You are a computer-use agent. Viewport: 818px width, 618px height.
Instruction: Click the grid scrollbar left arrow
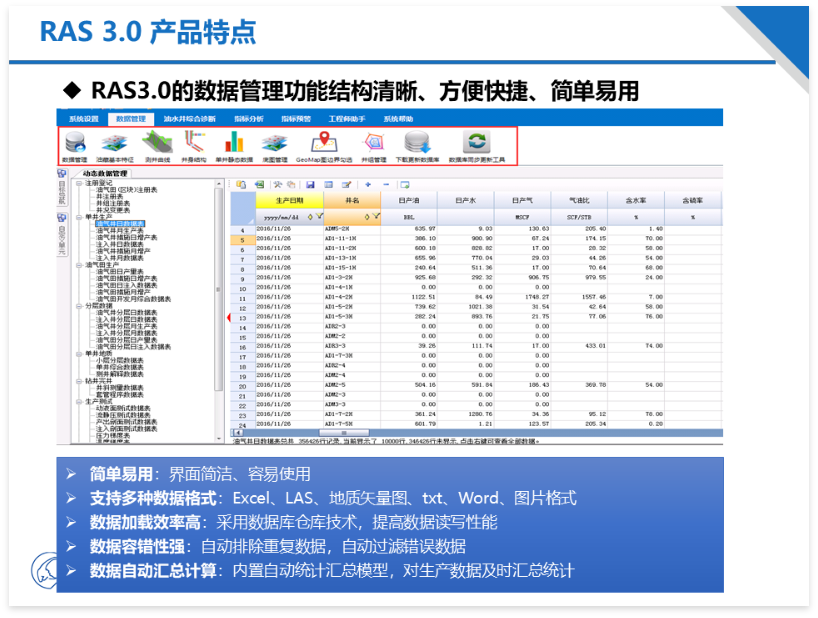238,433
